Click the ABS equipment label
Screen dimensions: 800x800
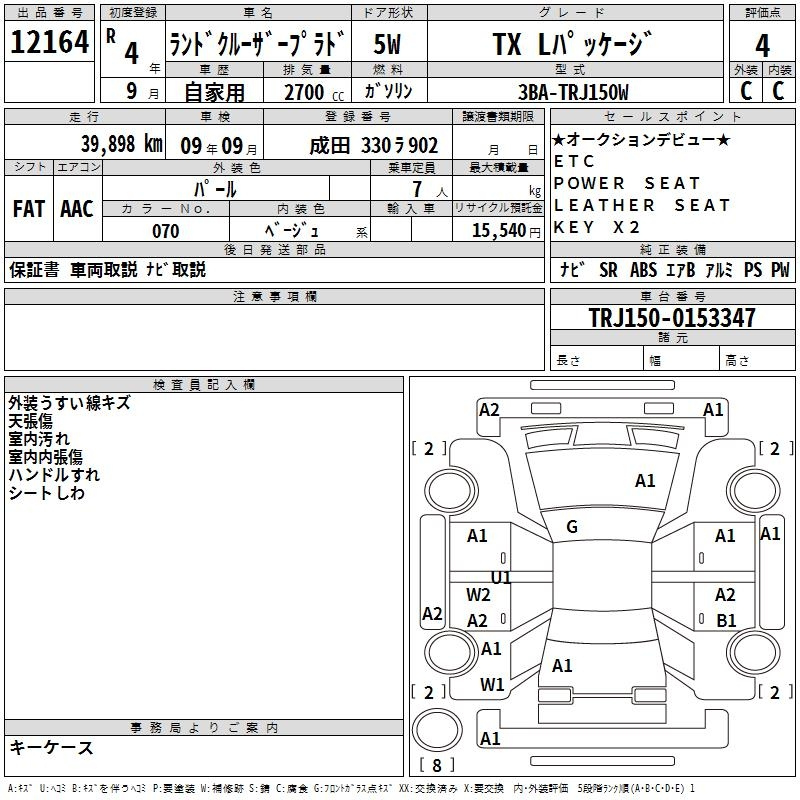[643, 270]
